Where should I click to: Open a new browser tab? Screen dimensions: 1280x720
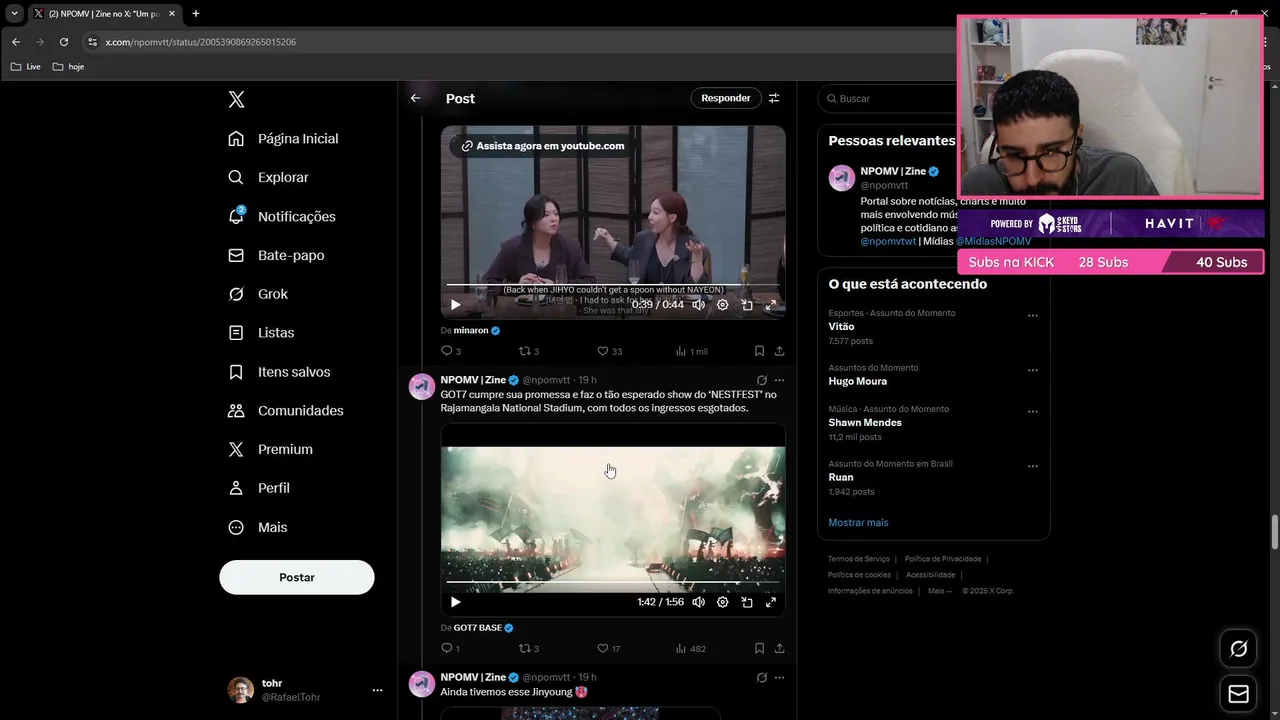(195, 14)
